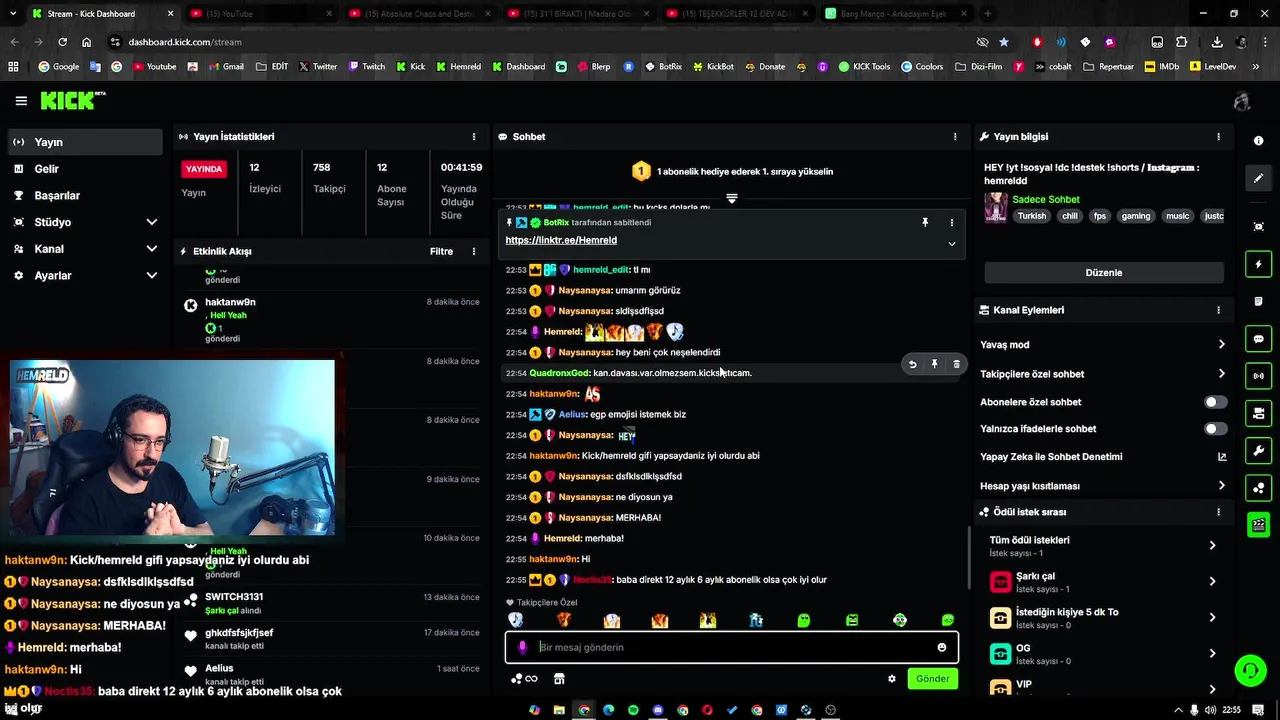Click the info icon in right rail
Image resolution: width=1280 pixels, height=720 pixels.
pyautogui.click(x=1259, y=141)
